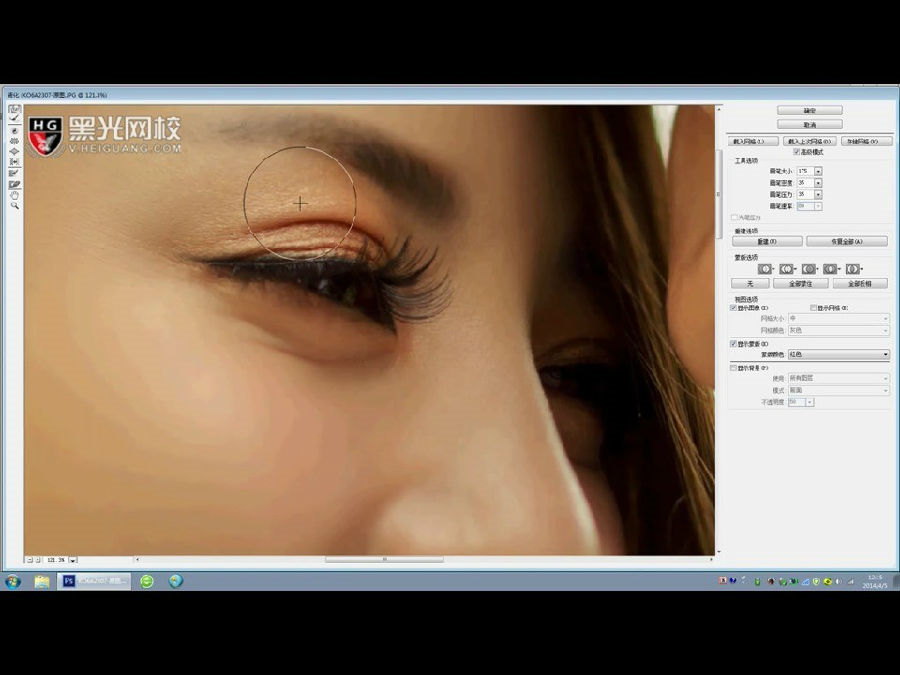Open the globe icon on the taskbar
Viewport: 900px width, 675px height.
(x=176, y=581)
